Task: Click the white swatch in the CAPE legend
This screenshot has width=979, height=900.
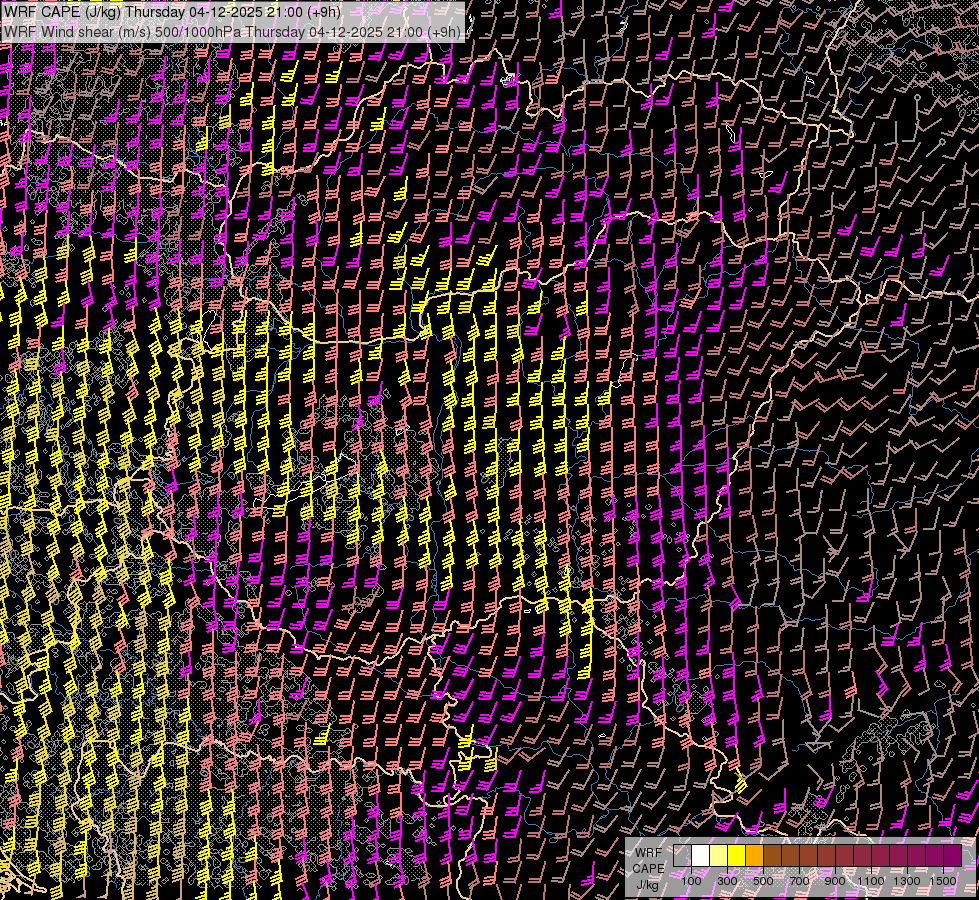Action: (x=700, y=856)
